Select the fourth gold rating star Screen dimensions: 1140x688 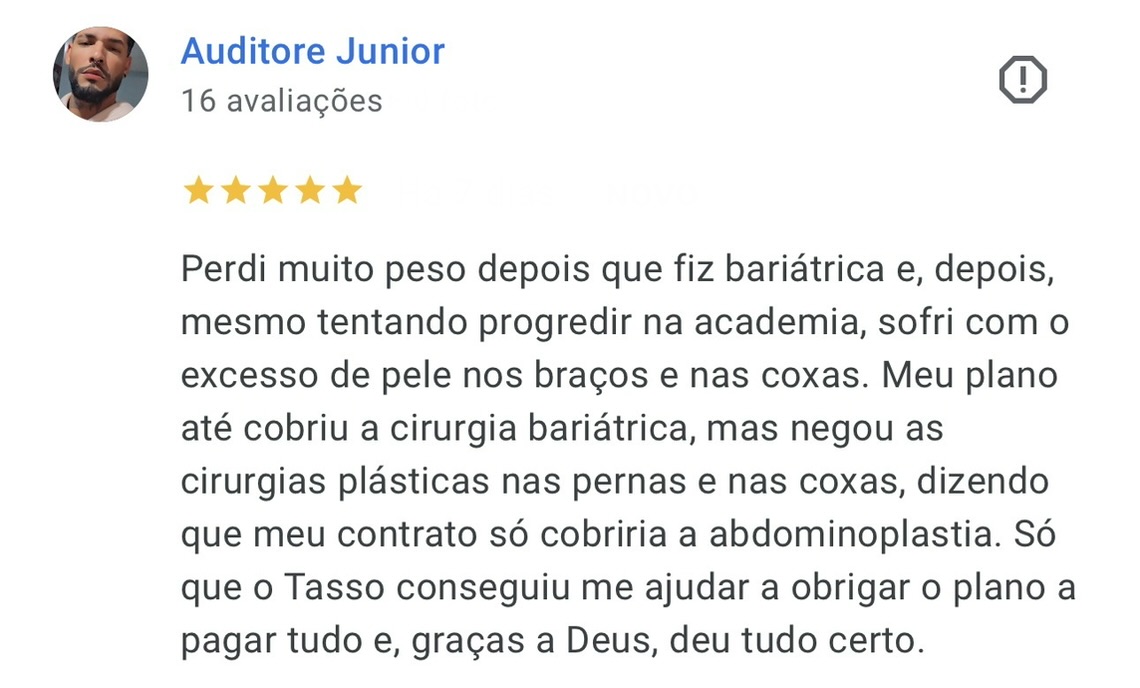(312, 190)
